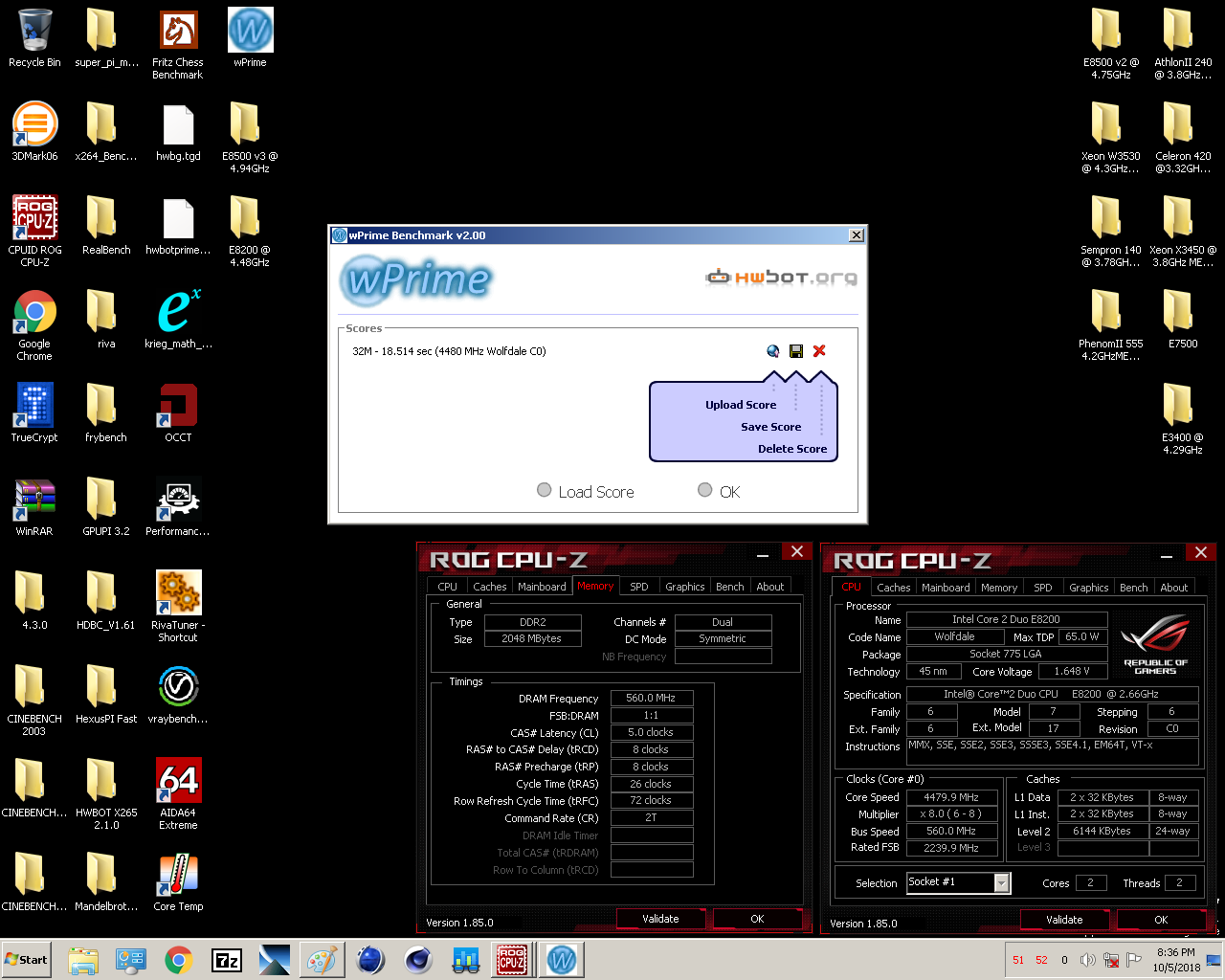
Task: Open the AIDA64 Extreme desktop icon
Action: [x=178, y=793]
